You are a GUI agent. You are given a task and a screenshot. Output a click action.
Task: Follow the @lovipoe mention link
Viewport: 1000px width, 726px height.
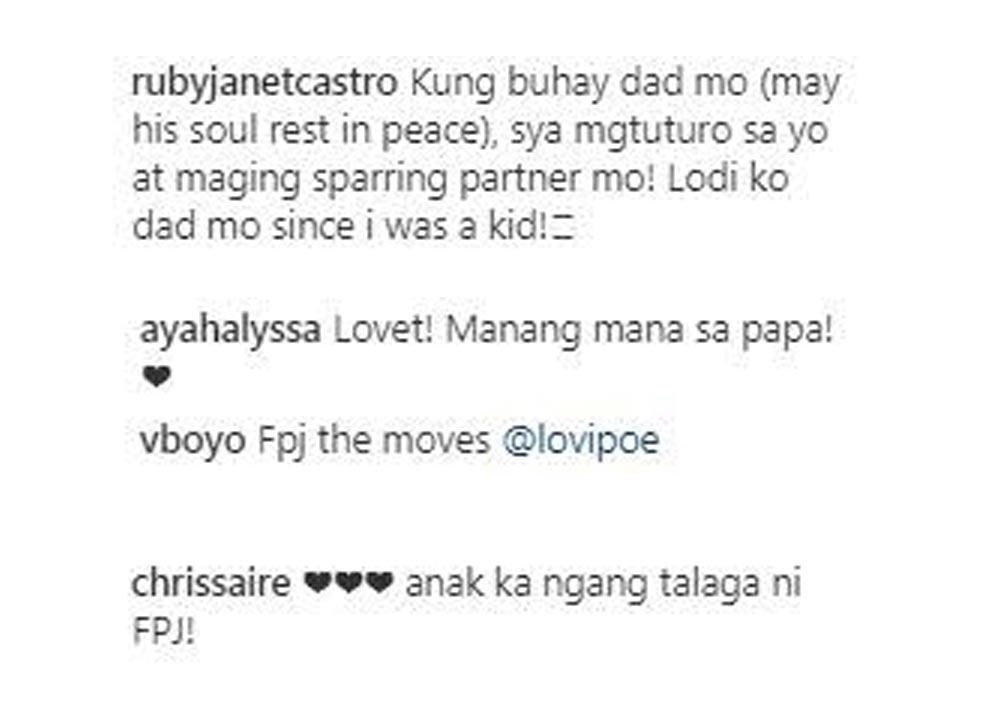(x=581, y=441)
